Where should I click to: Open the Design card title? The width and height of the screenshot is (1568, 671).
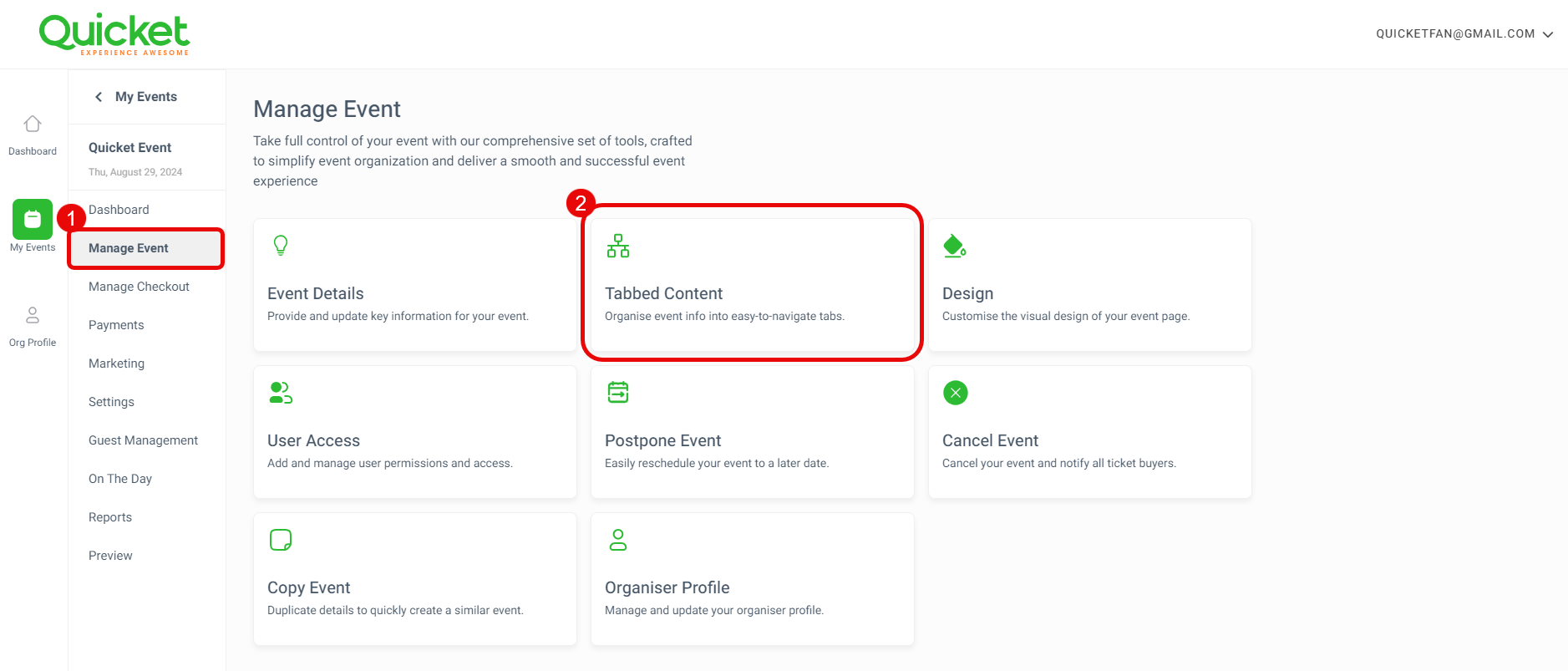coord(967,294)
